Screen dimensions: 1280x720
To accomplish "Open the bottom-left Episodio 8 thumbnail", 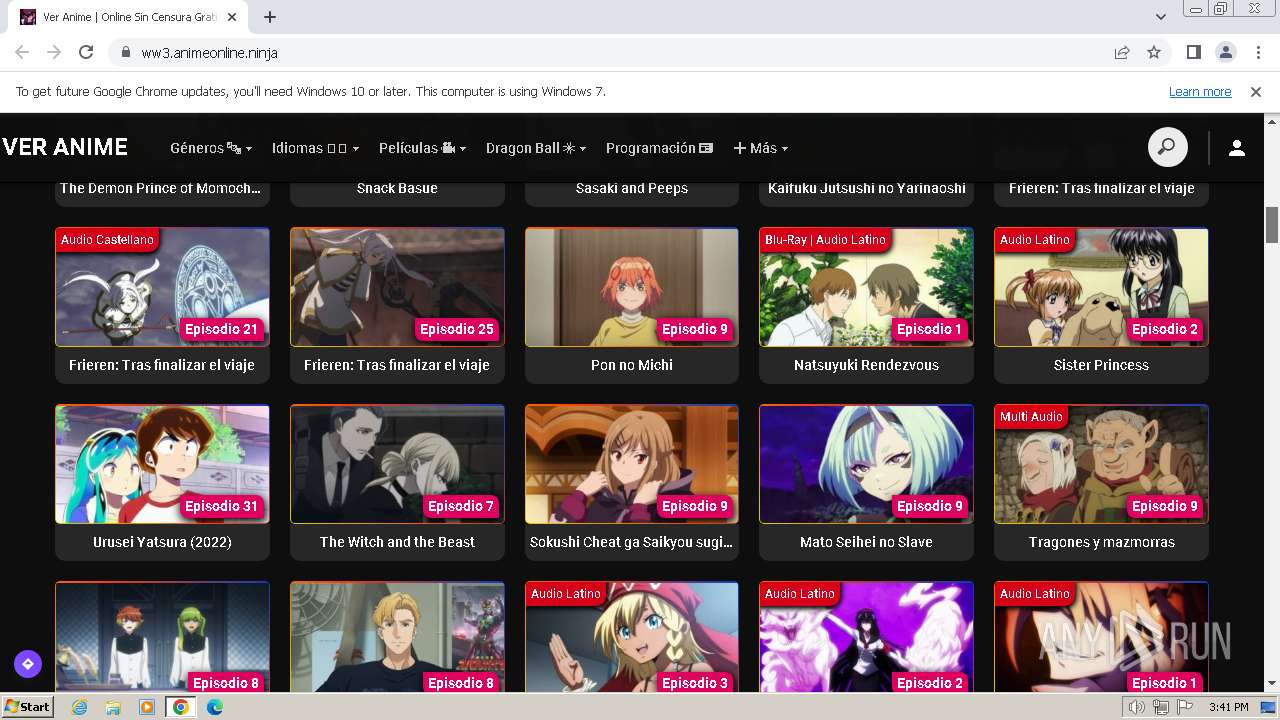I will [162, 637].
